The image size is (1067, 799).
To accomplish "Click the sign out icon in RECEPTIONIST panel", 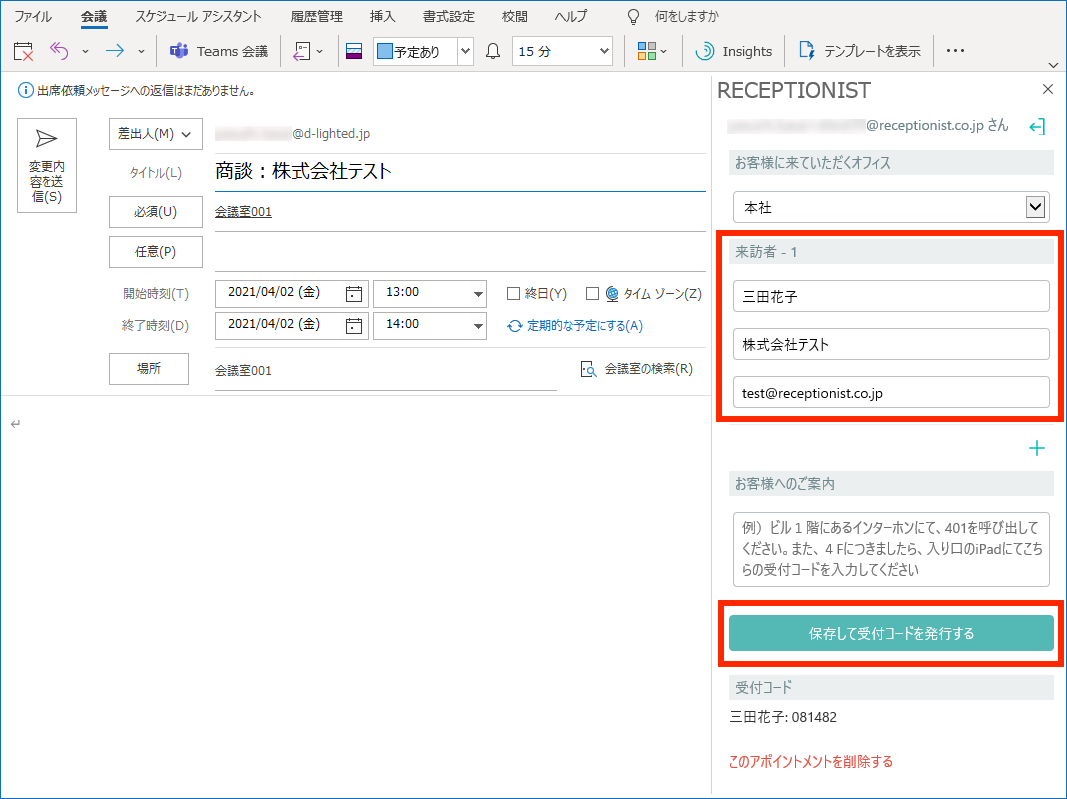I will pos(1036,127).
